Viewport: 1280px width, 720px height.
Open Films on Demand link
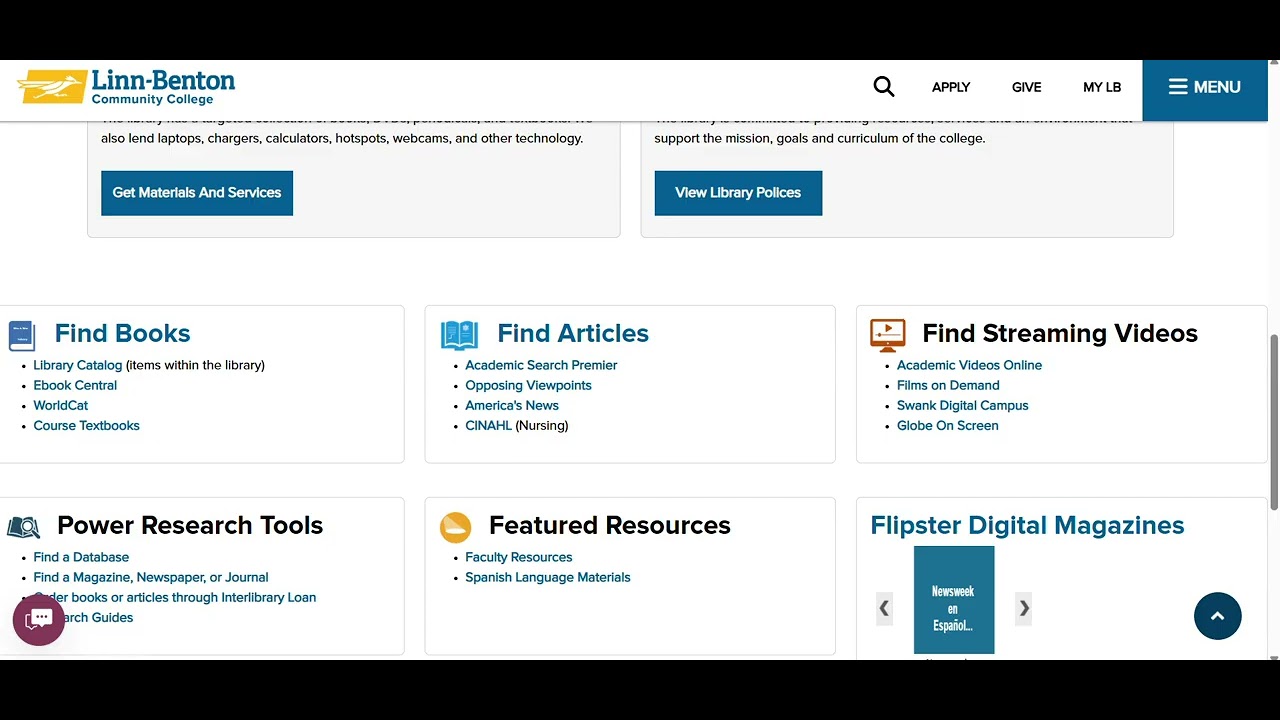[948, 385]
